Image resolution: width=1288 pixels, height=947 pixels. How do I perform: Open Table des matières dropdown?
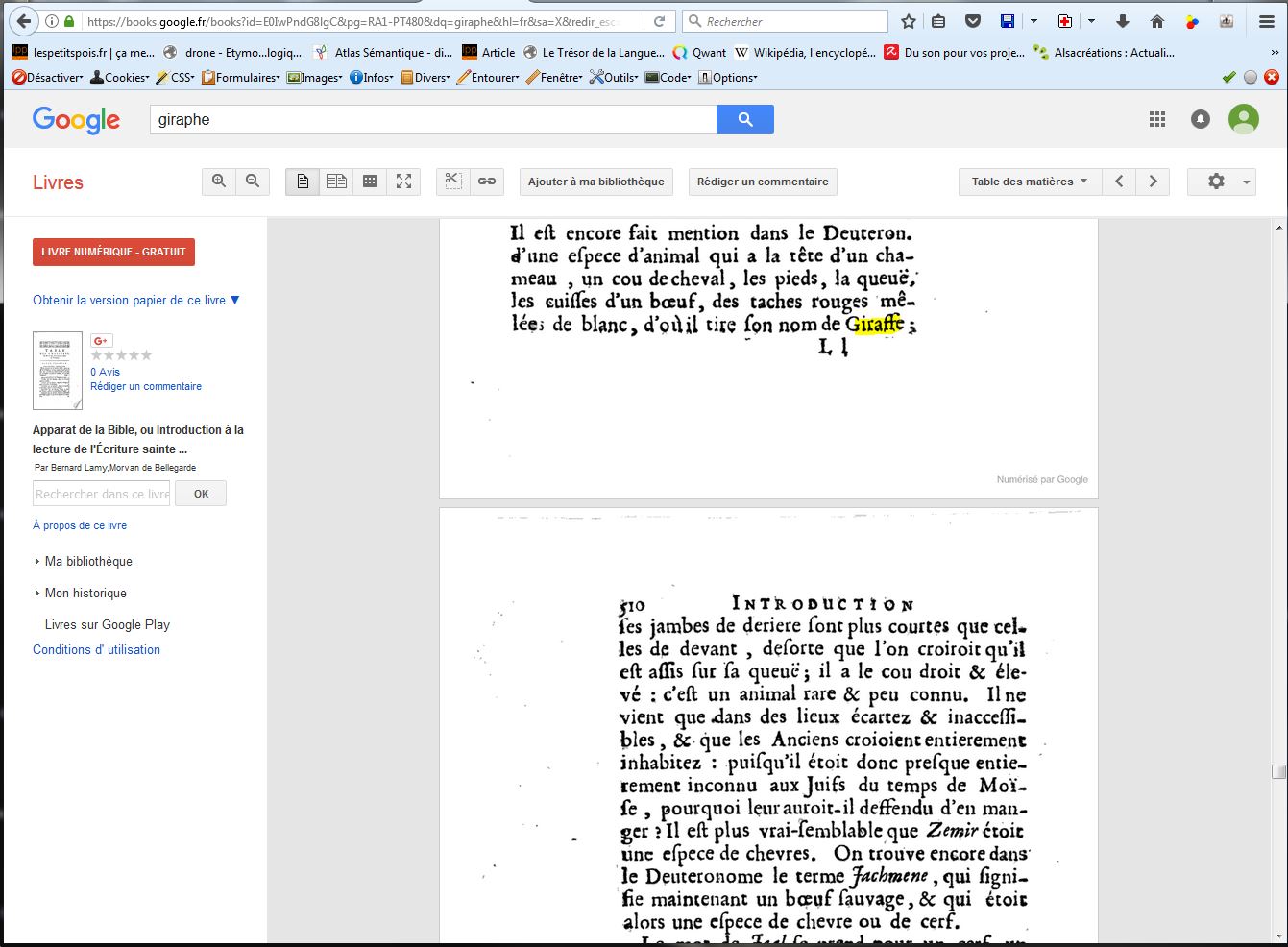(1029, 182)
